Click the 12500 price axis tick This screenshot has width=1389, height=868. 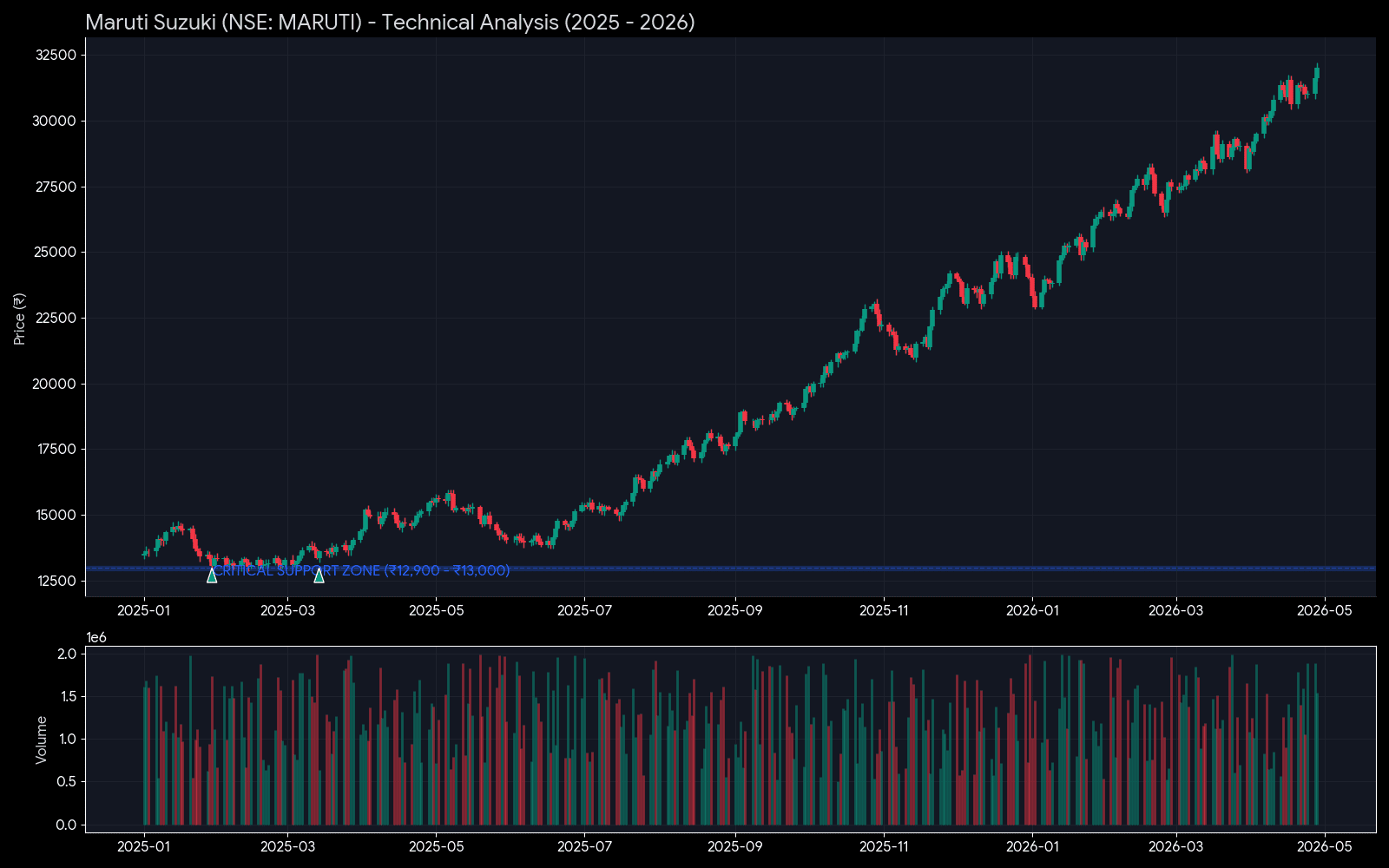(56, 581)
